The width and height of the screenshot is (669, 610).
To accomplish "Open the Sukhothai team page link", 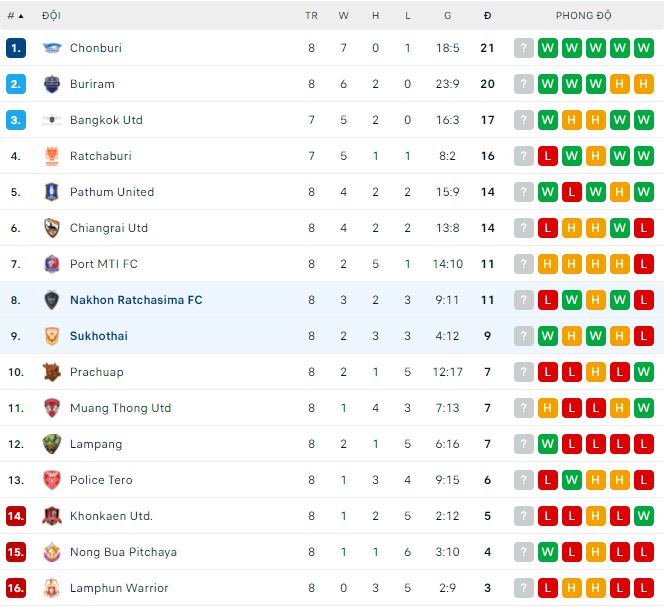I will coord(99,336).
